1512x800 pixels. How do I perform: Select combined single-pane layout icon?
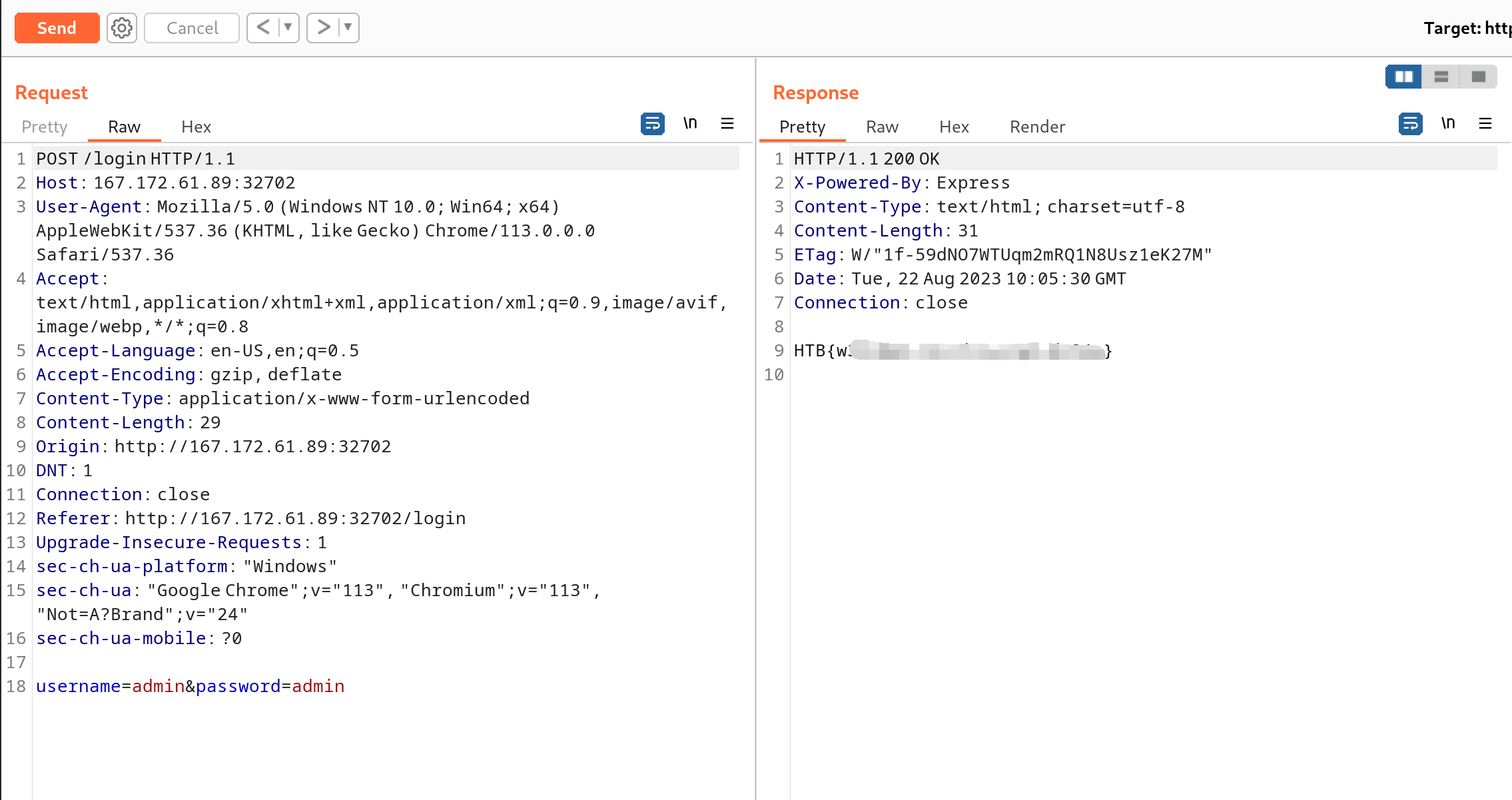pos(1479,77)
